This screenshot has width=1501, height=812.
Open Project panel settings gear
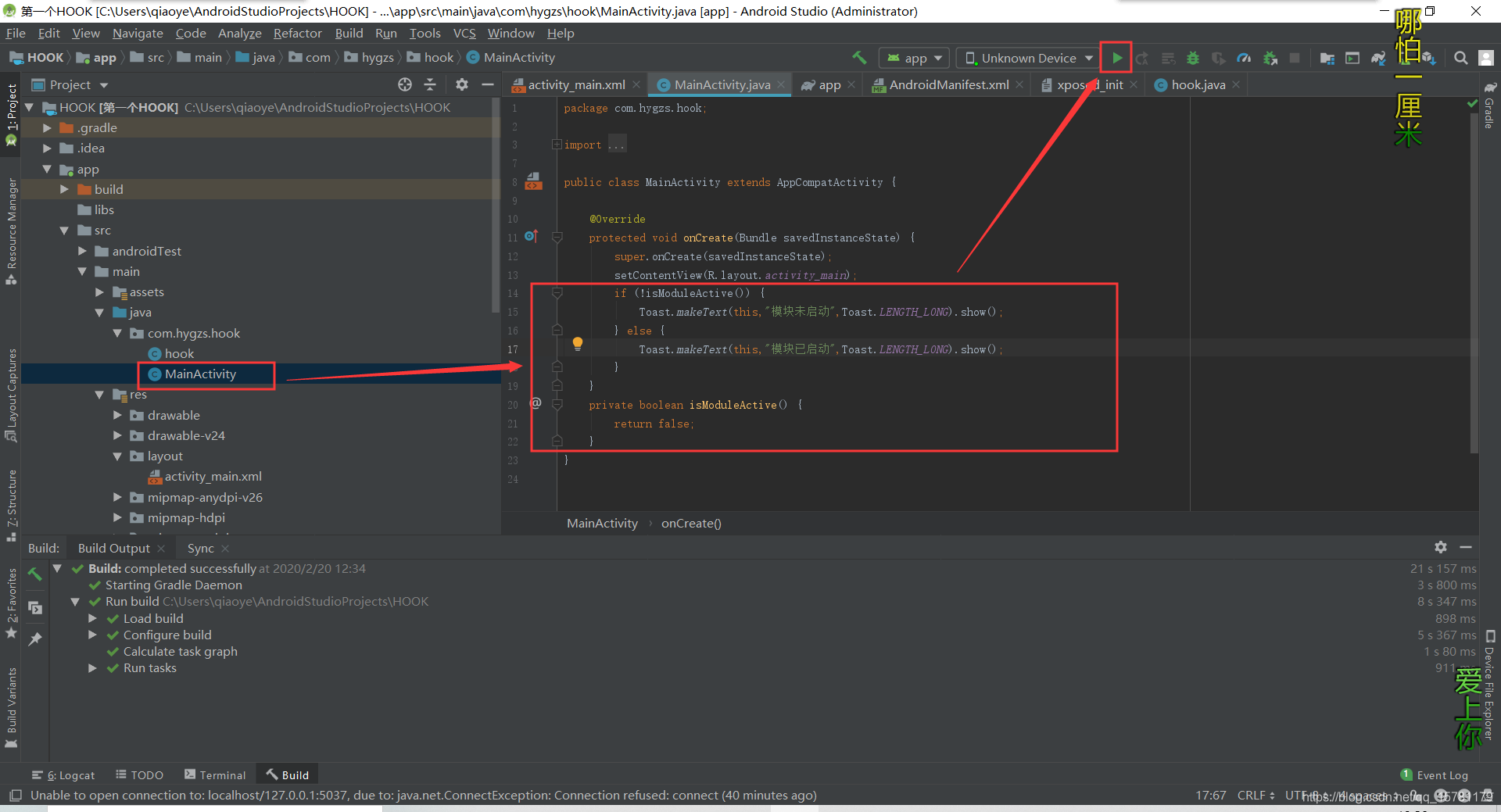(462, 84)
